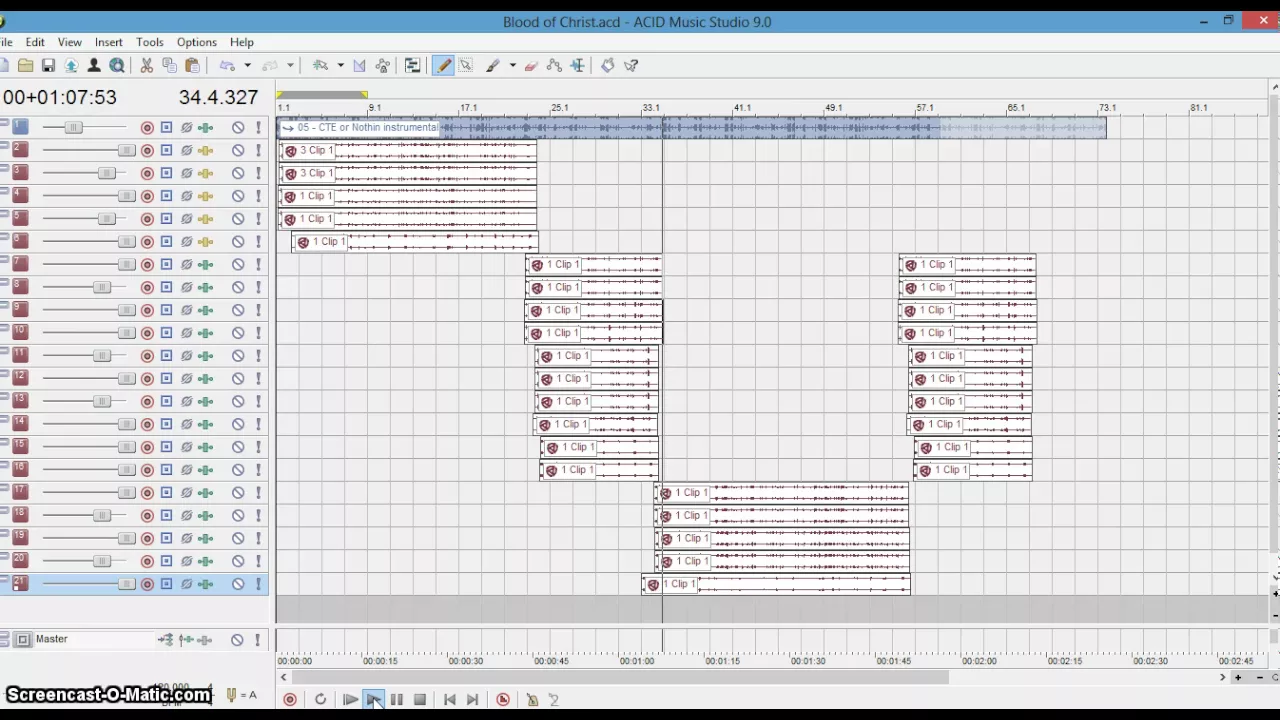Click the Open folder toolbar icon
The image size is (1280, 720).
[x=25, y=65]
